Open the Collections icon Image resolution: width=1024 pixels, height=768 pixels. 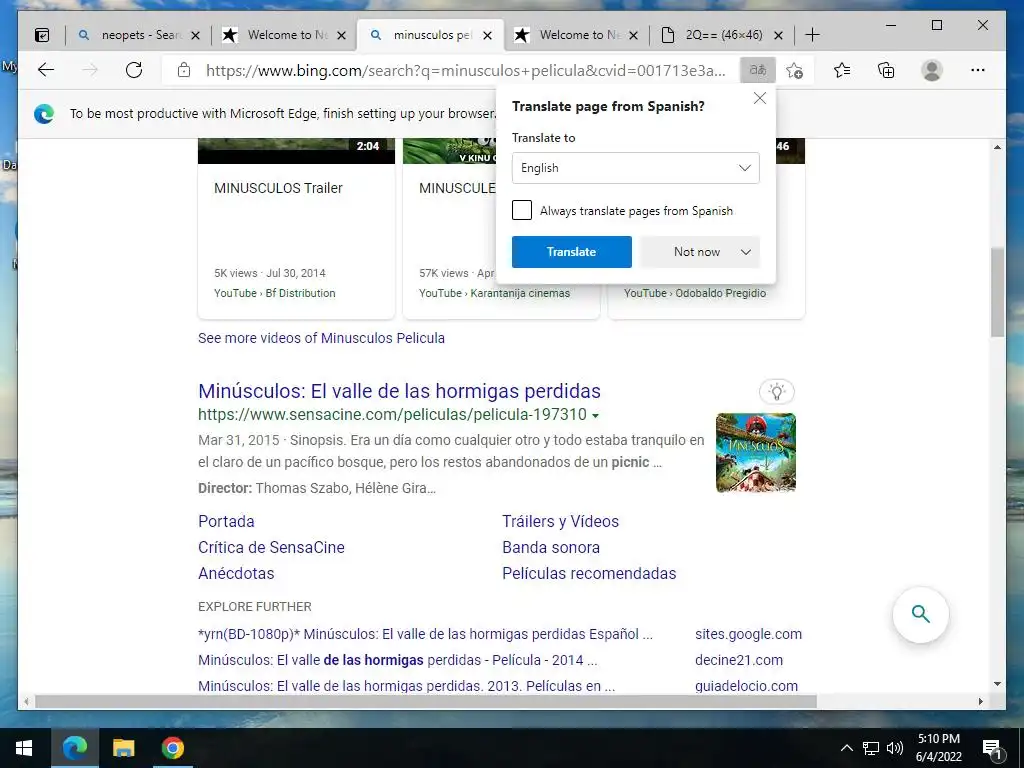pyautogui.click(x=886, y=70)
